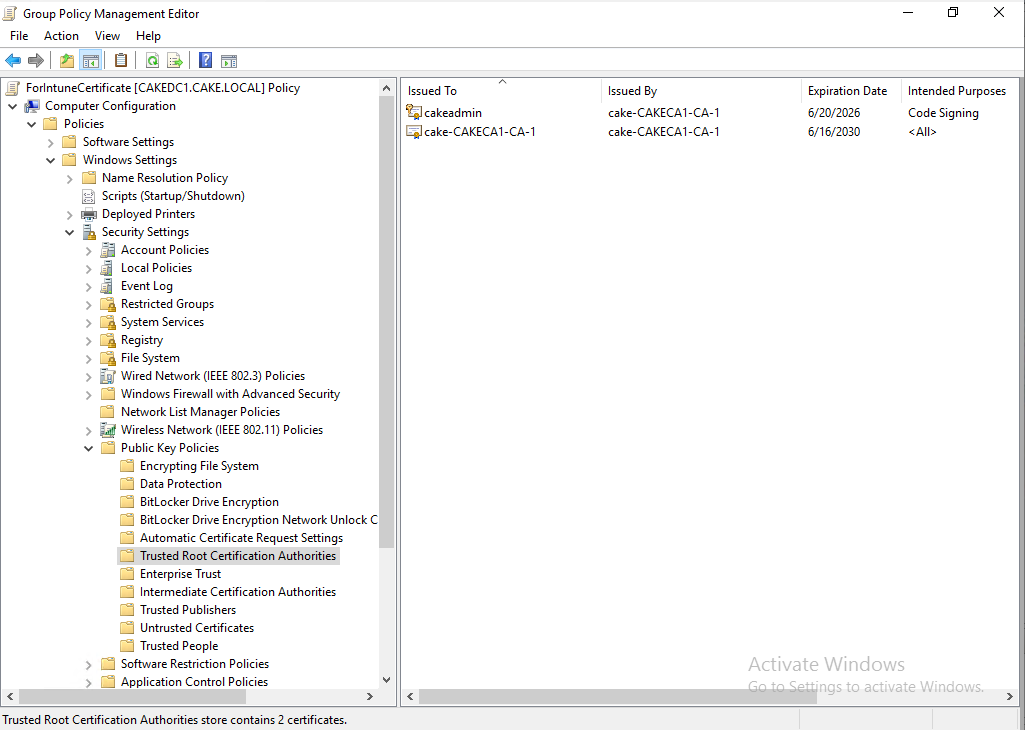Collapse the Security Settings node
The image size is (1025, 730).
69,232
